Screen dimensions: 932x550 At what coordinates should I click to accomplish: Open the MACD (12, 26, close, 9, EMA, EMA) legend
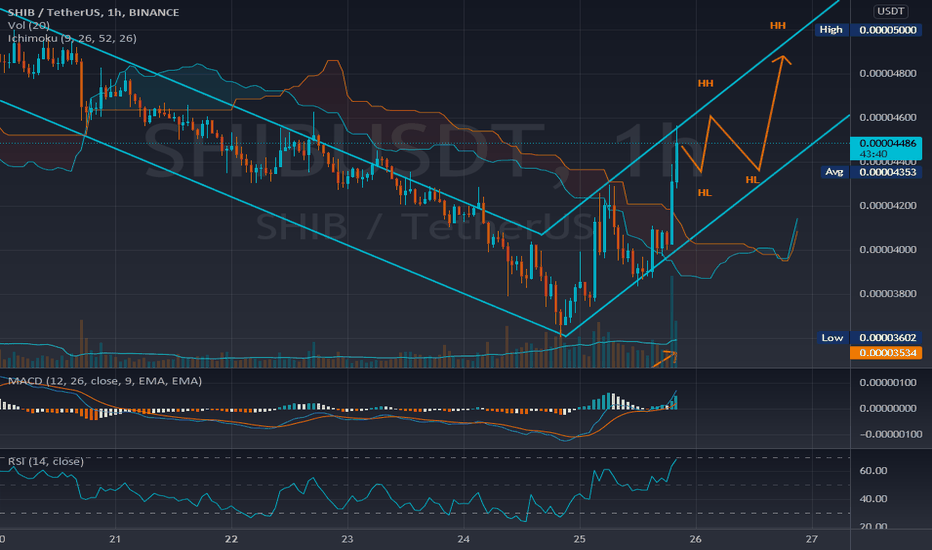point(105,381)
